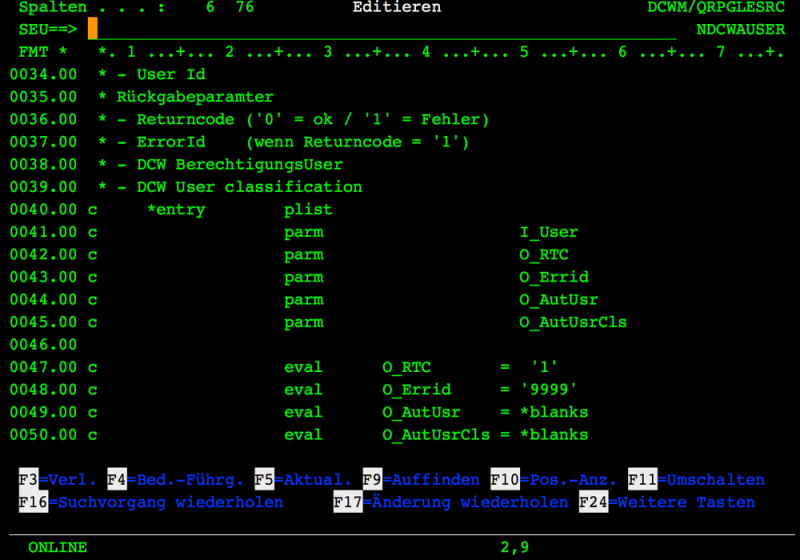Click the F10=Pos.-Anz. cursor key
800x560 pixels.
point(554,480)
